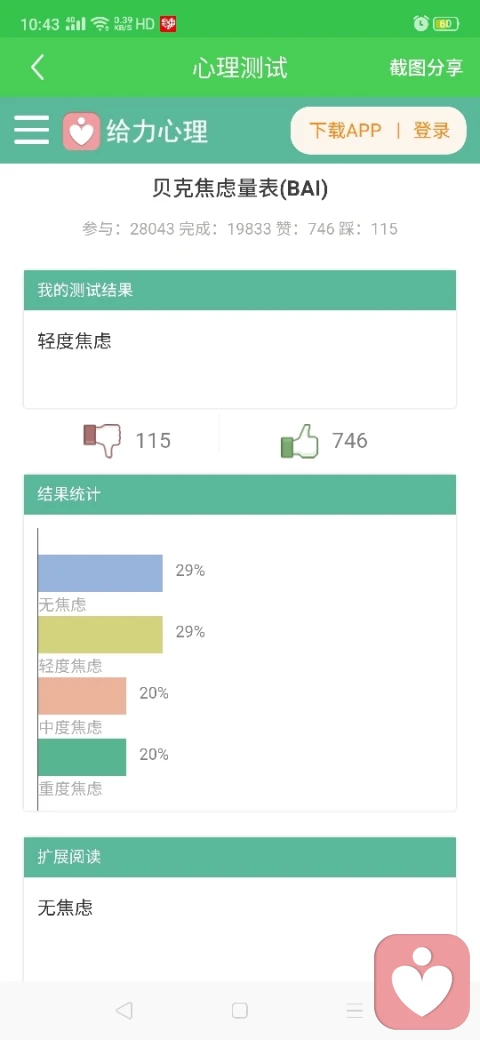Select the orange 中度焦虑 bar

tap(82, 696)
